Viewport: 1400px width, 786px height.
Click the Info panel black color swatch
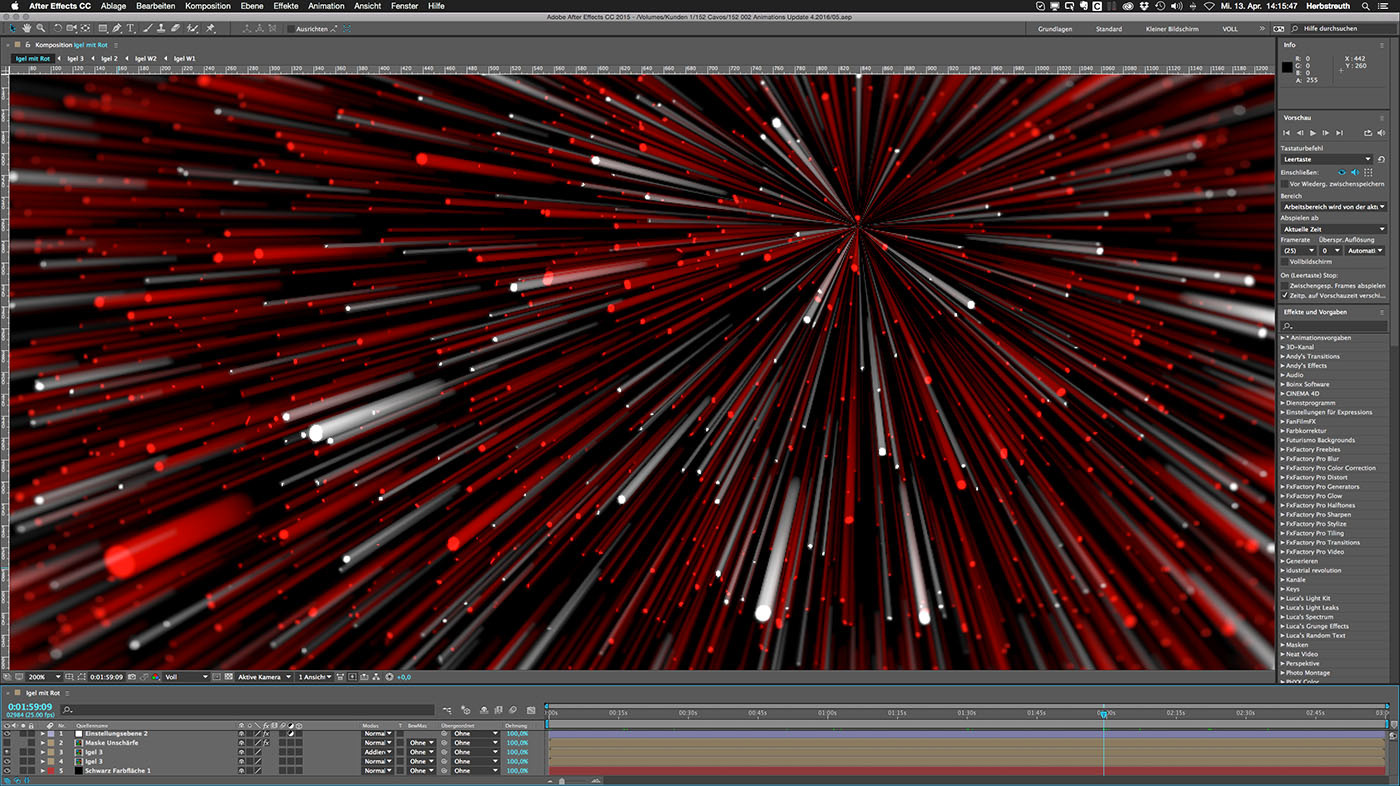[x=1288, y=67]
